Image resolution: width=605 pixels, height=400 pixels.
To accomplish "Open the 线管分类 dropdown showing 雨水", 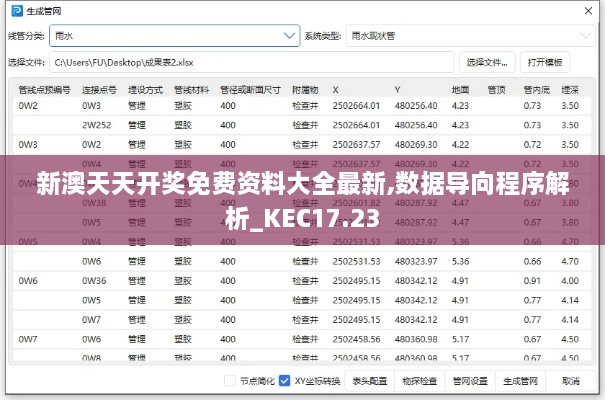I will (x=174, y=35).
